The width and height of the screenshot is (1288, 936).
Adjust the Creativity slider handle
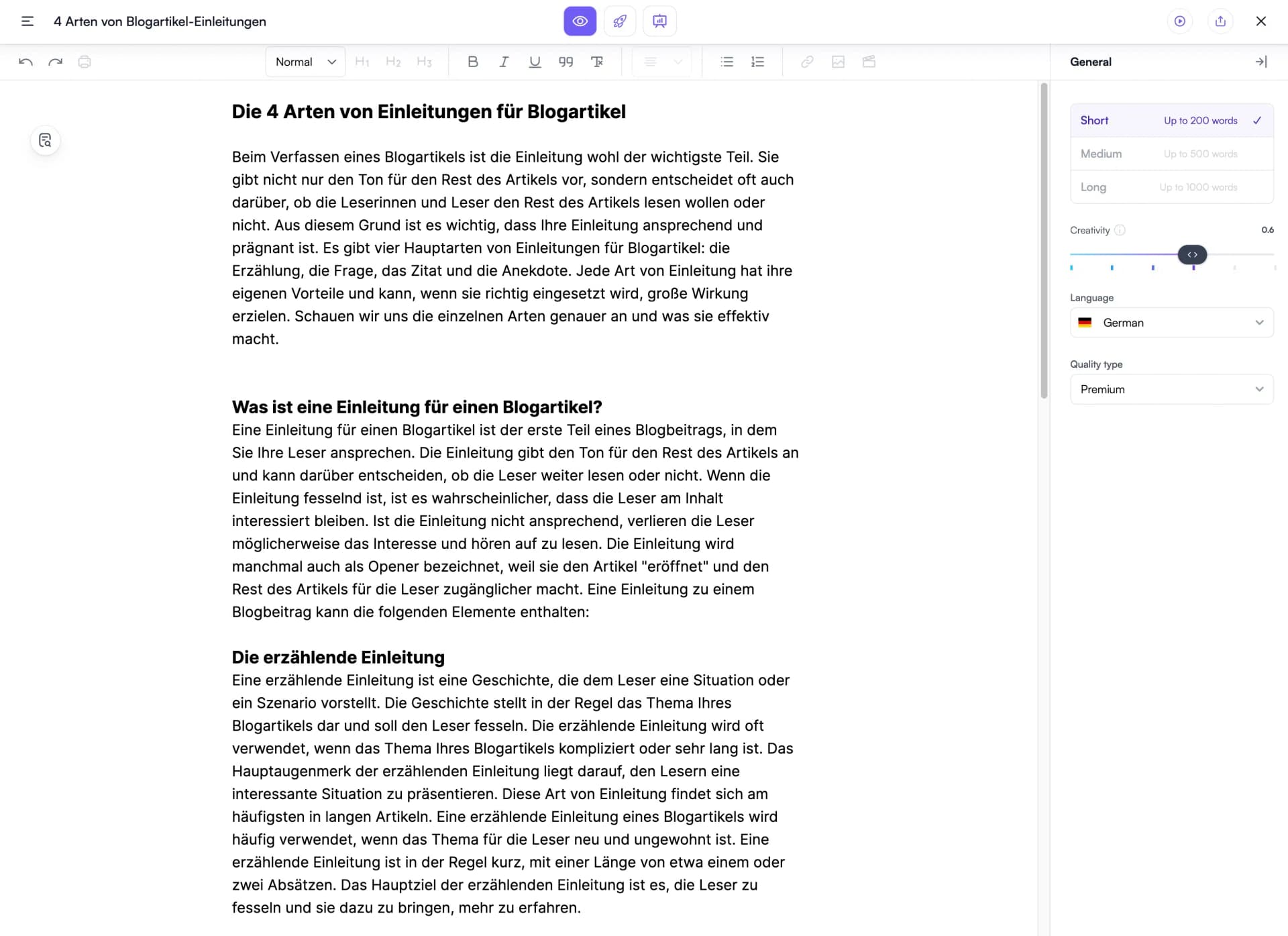click(1192, 254)
